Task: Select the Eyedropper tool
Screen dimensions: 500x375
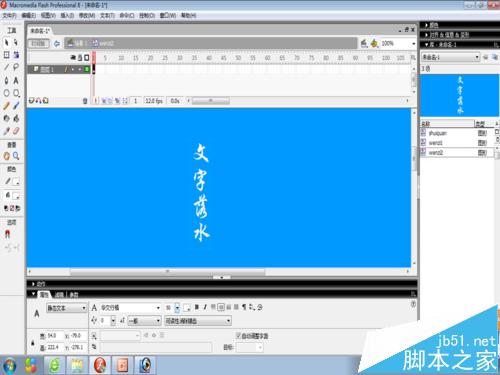Action: (x=6, y=131)
